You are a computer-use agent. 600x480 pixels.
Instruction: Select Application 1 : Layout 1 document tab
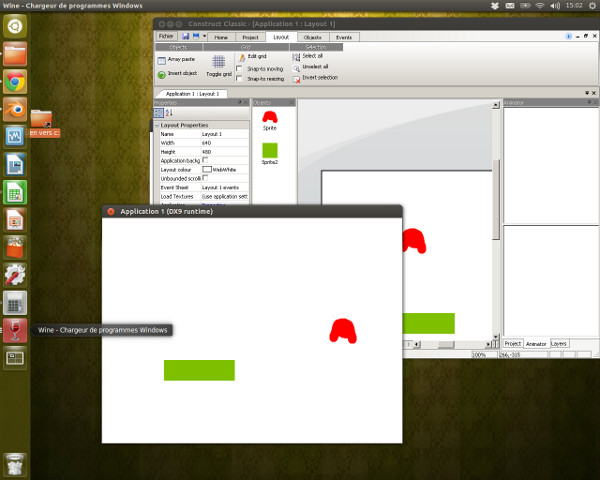(x=192, y=94)
